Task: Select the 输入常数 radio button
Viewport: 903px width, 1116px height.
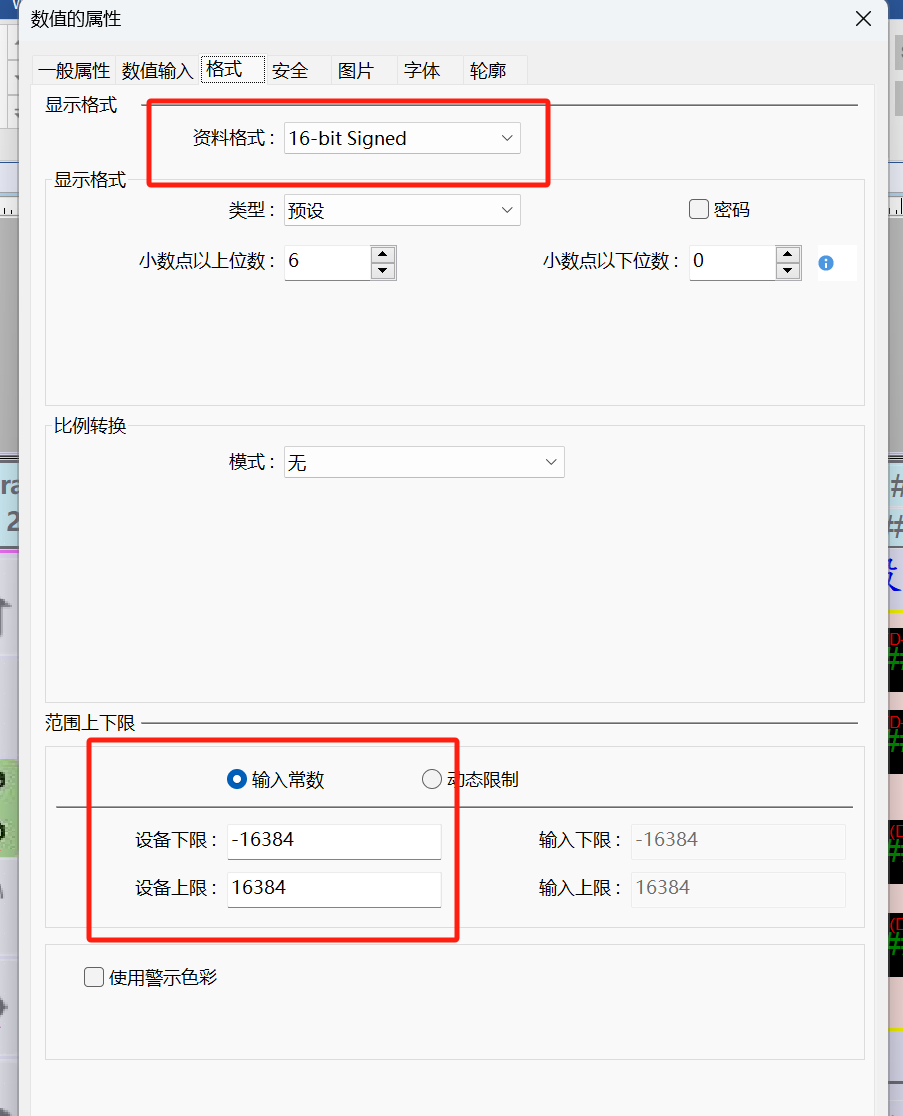Action: point(237,779)
